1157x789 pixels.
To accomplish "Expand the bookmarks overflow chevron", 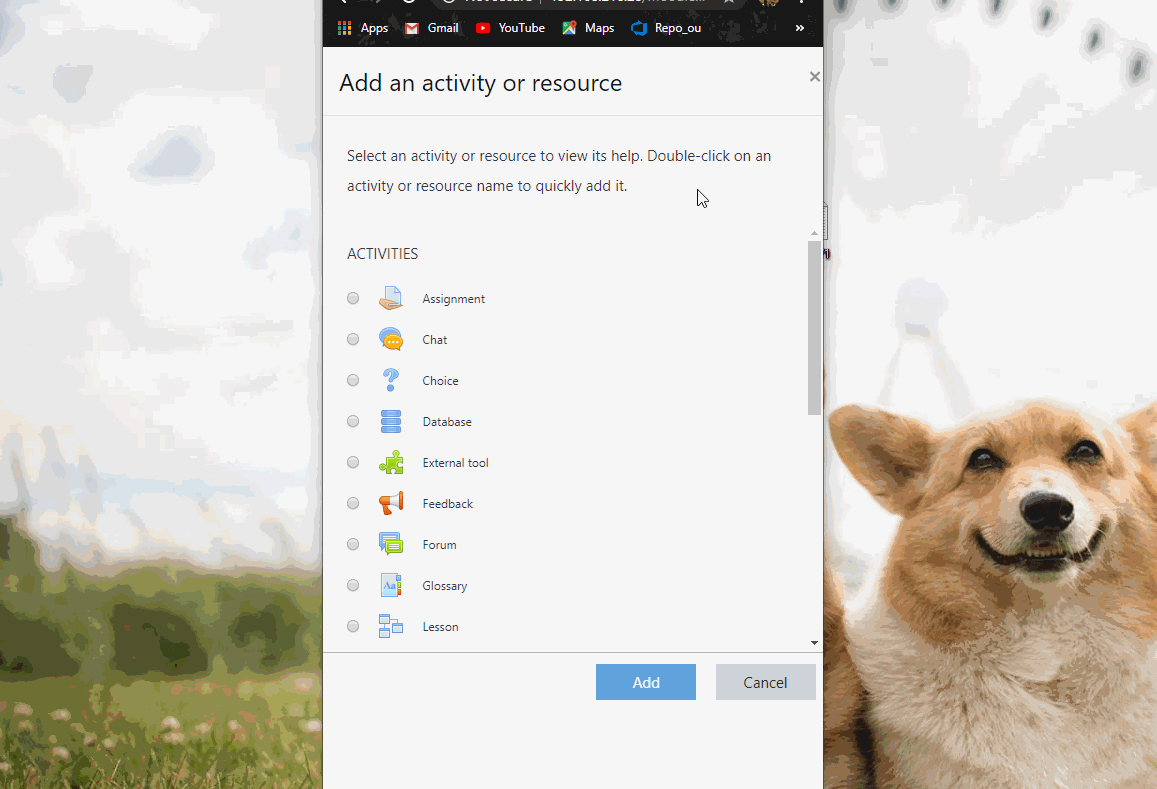I will (800, 28).
